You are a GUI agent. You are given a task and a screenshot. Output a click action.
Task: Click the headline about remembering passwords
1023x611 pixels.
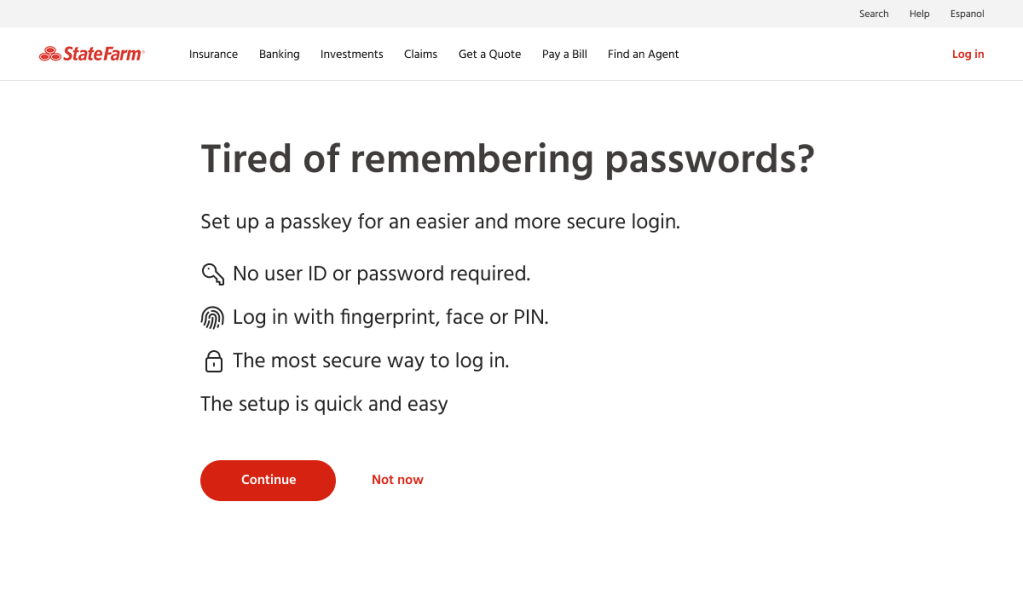point(507,158)
